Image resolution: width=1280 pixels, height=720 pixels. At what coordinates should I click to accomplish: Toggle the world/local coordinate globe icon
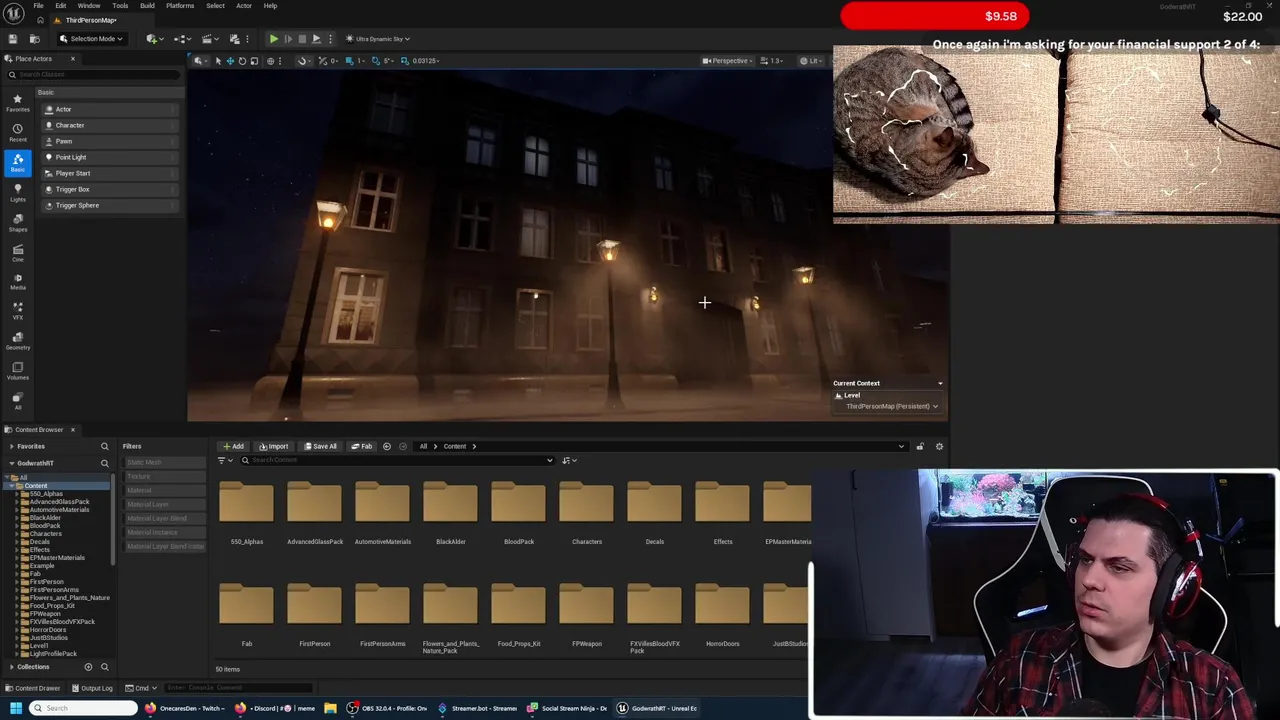270,61
